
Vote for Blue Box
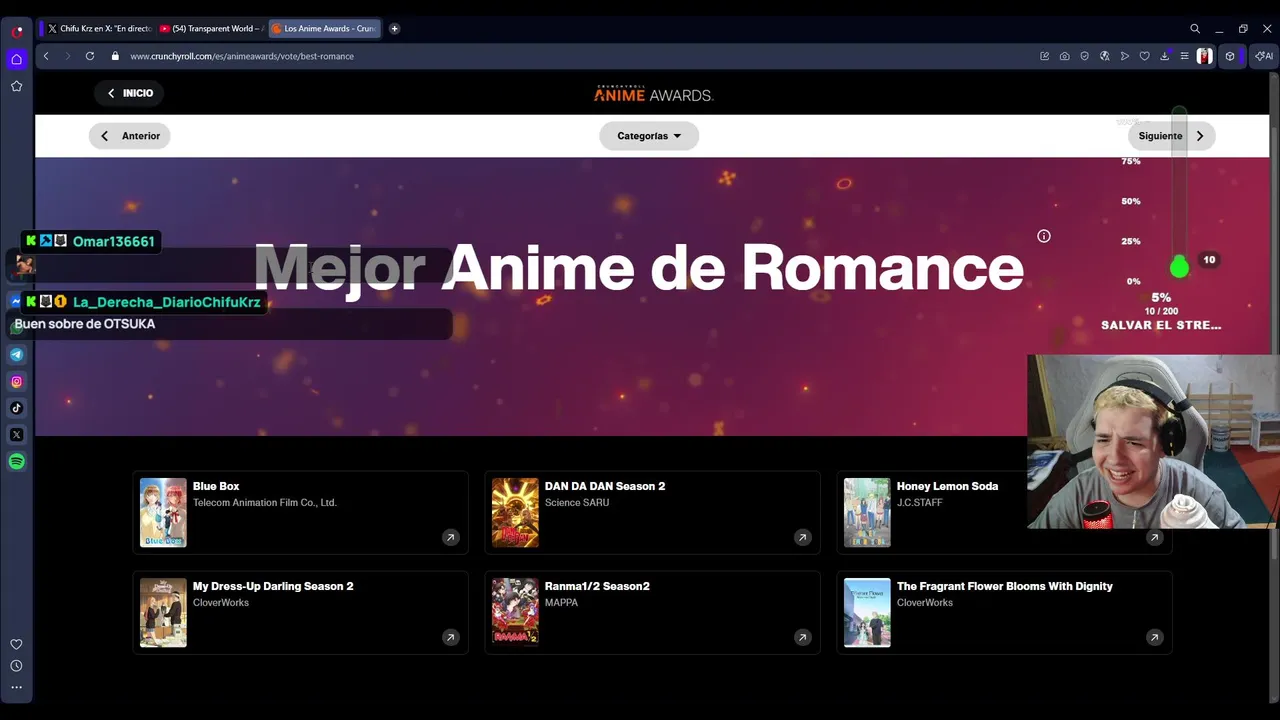pyautogui.click(x=300, y=512)
